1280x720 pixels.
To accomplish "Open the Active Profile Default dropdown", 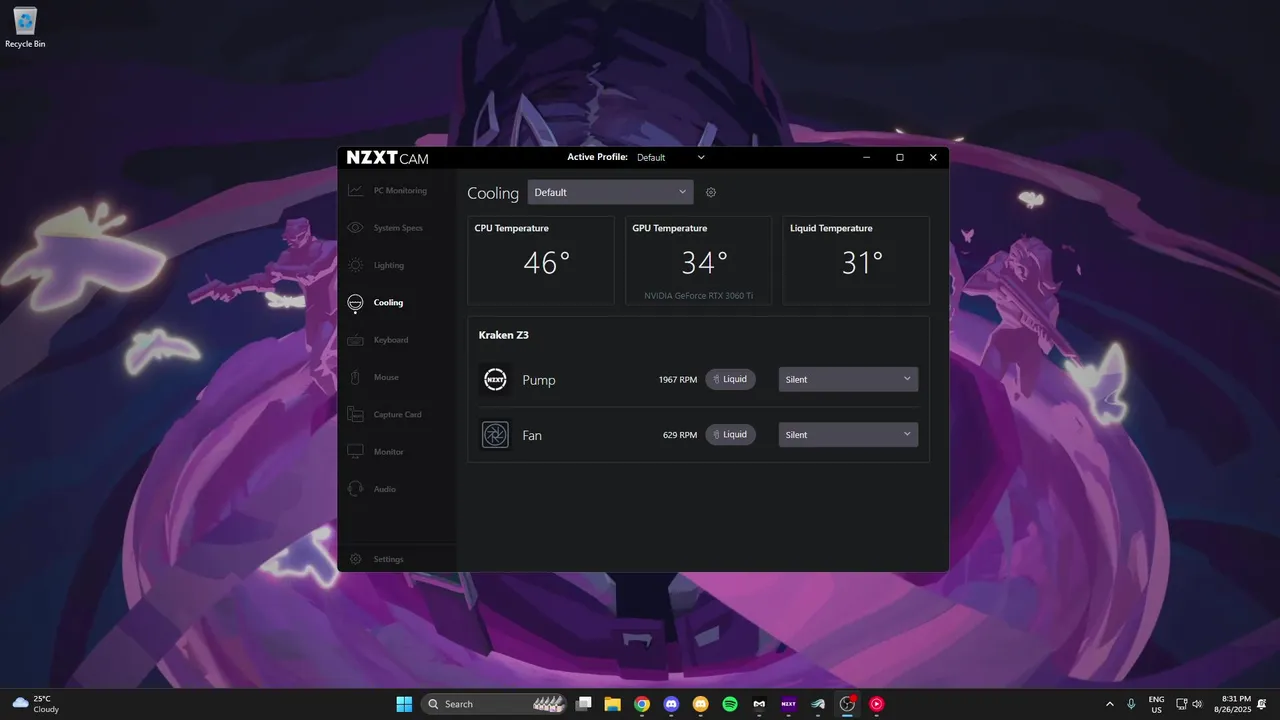I will (x=671, y=157).
